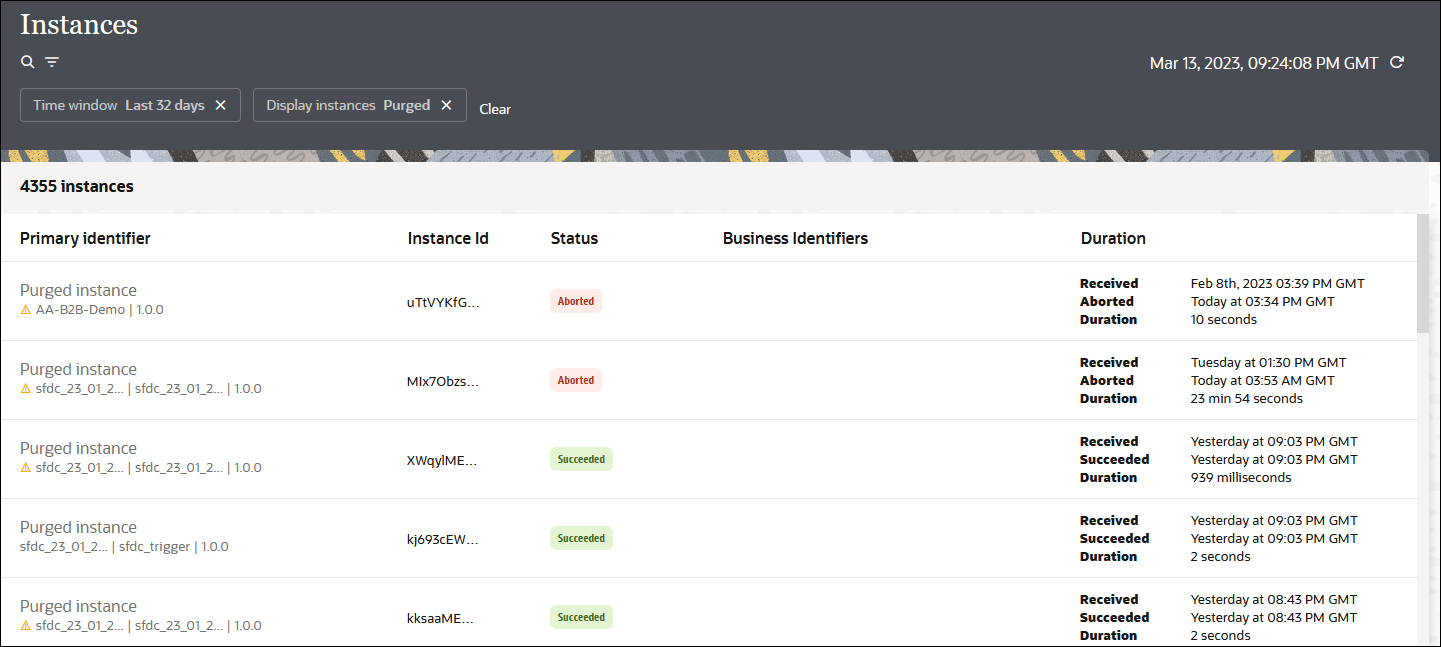Click sfdc_trigger | 1.0.0 integration text
This screenshot has height=647, width=1441.
pyautogui.click(x=174, y=547)
